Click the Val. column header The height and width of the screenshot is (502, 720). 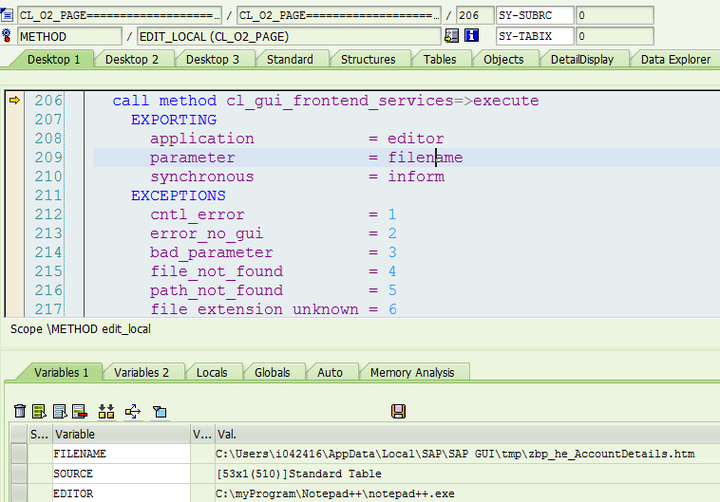point(467,434)
